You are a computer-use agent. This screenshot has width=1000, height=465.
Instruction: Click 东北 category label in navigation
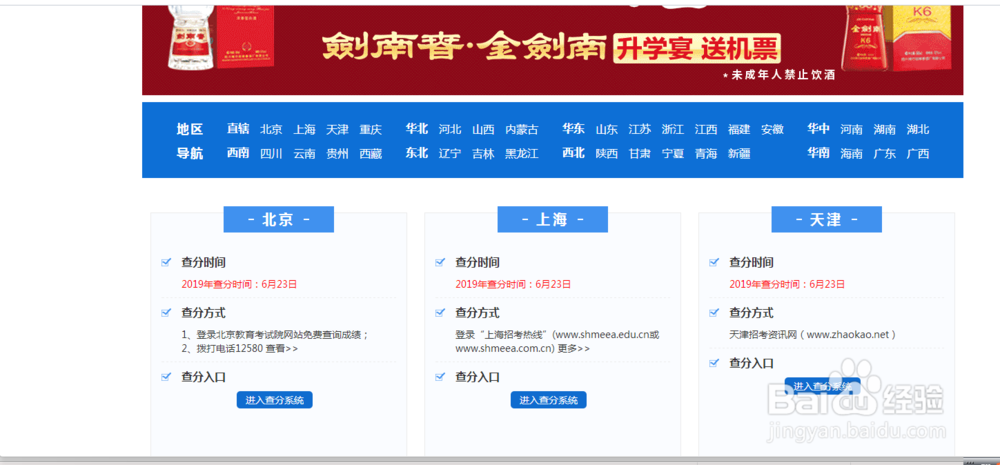pyautogui.click(x=416, y=153)
